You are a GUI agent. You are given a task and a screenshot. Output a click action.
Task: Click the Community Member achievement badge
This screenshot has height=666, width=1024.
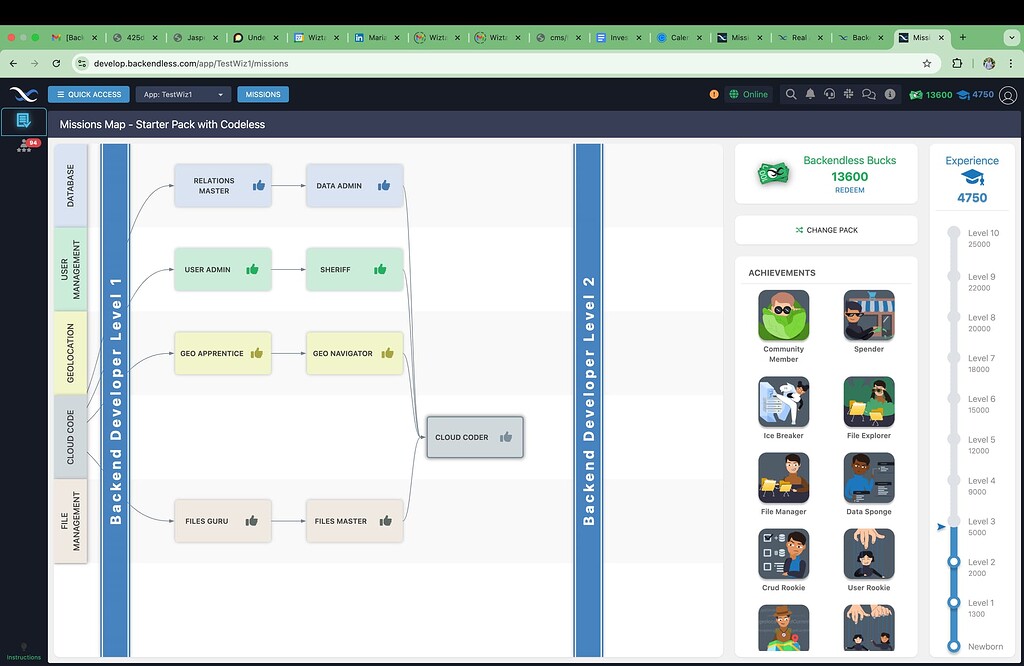(784, 315)
